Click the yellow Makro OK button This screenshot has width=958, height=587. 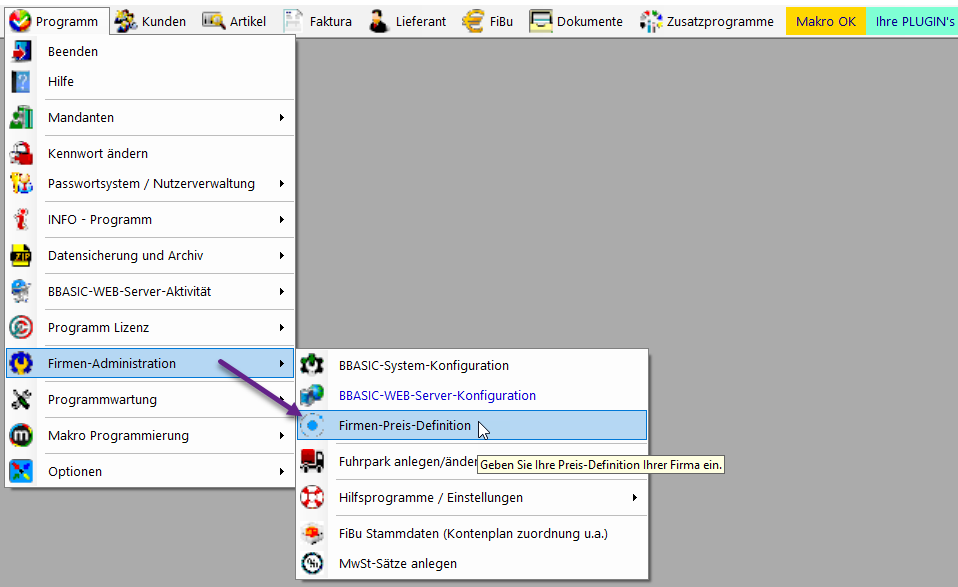pyautogui.click(x=825, y=21)
